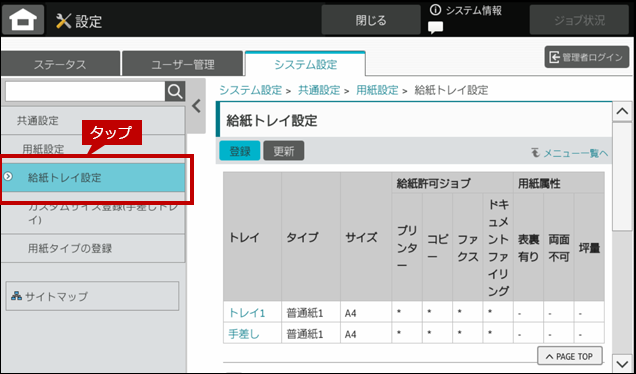Open 用紙タイプの登録 in the sidebar
636x374 pixels.
pos(93,248)
